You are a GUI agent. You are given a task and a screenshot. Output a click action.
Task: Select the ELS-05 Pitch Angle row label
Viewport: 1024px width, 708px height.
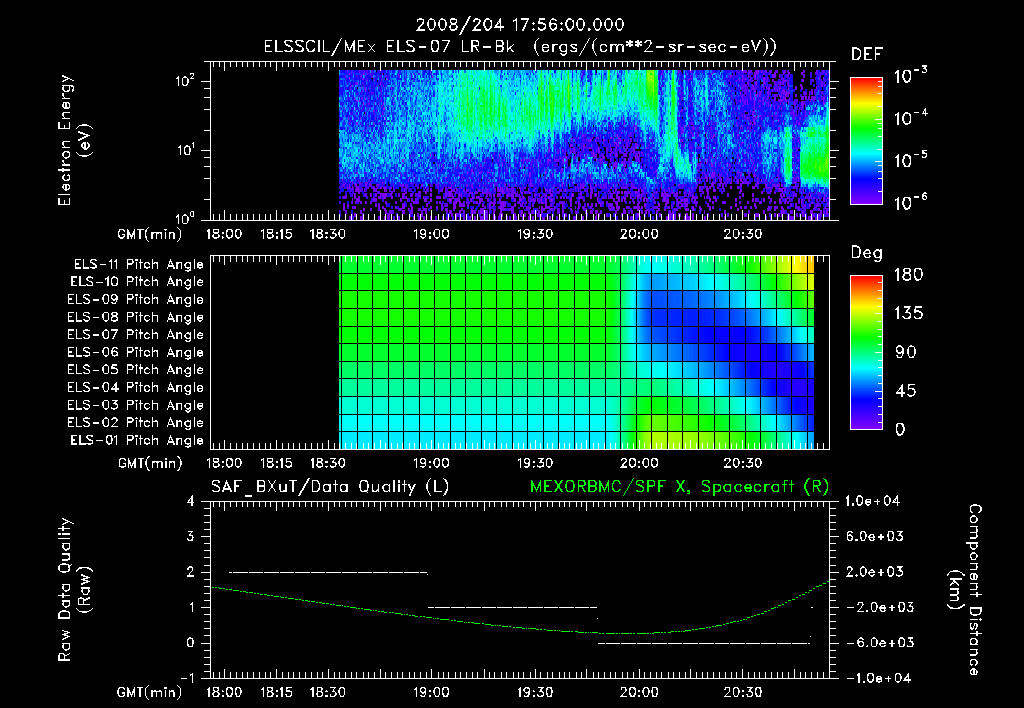[x=135, y=370]
